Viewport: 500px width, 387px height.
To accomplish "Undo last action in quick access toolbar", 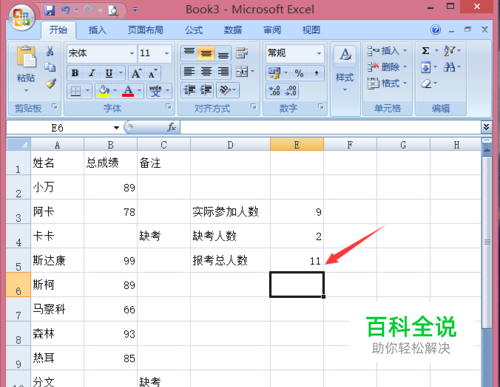I will (65, 10).
